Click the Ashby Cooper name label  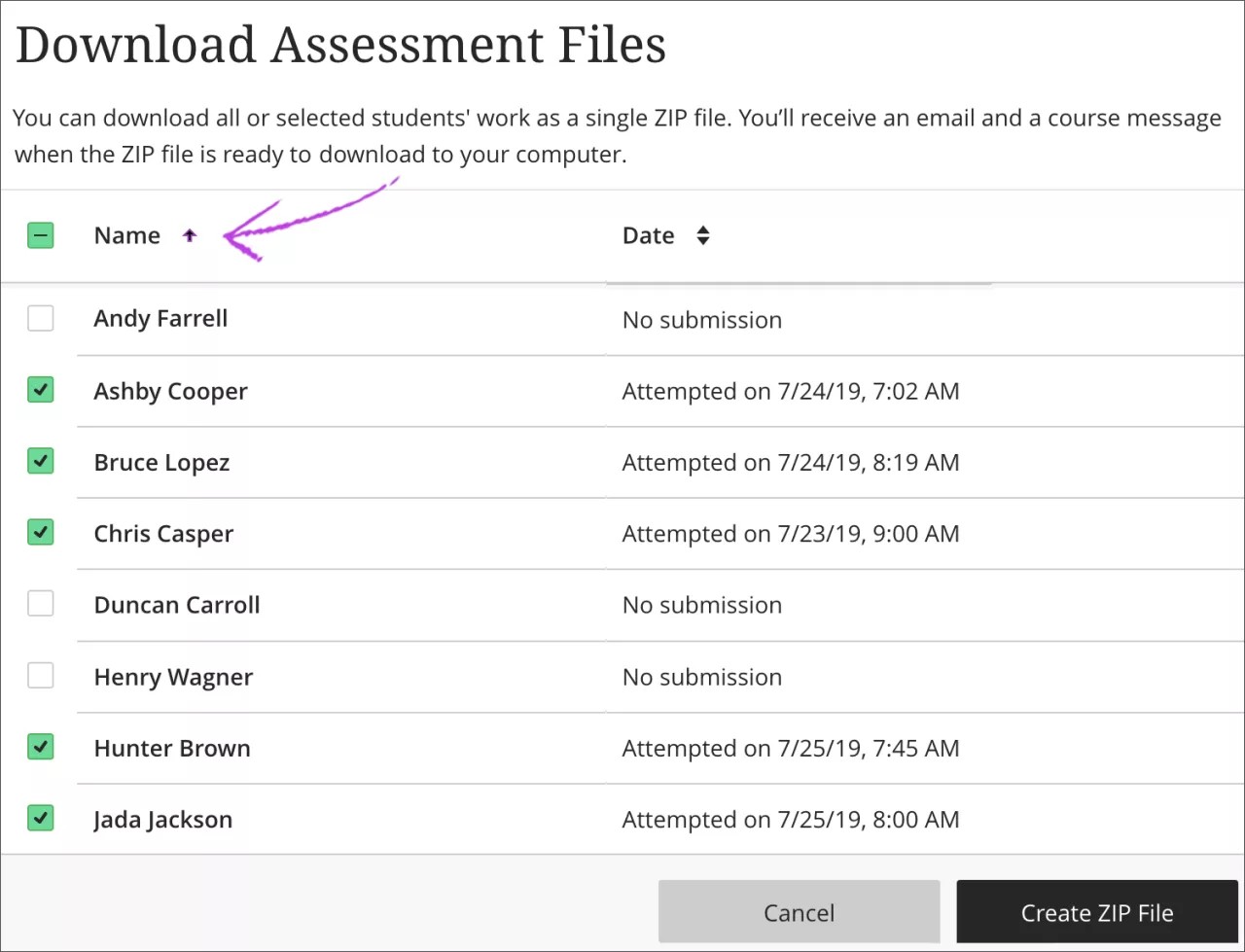[x=170, y=391]
